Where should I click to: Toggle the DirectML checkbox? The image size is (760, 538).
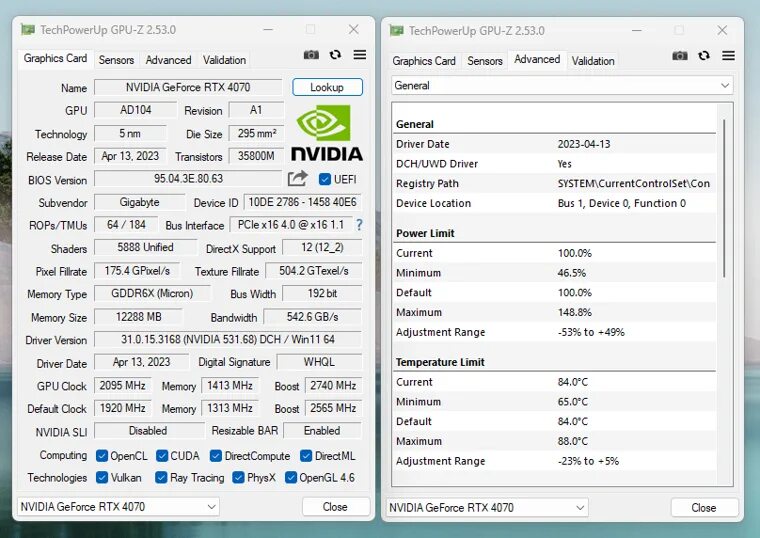(306, 456)
